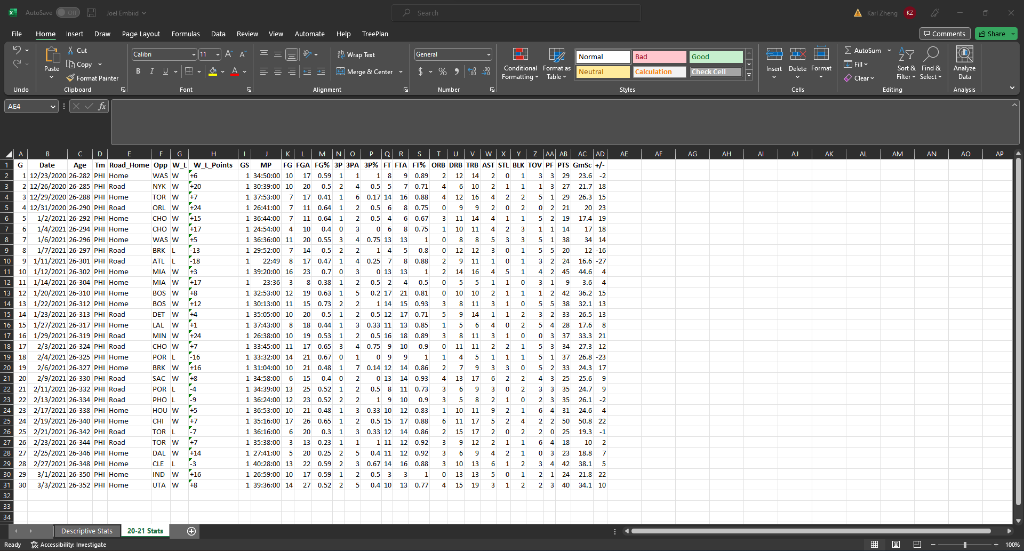This screenshot has width=1024, height=551.
Task: Open Sort & Filter
Action: (x=906, y=63)
